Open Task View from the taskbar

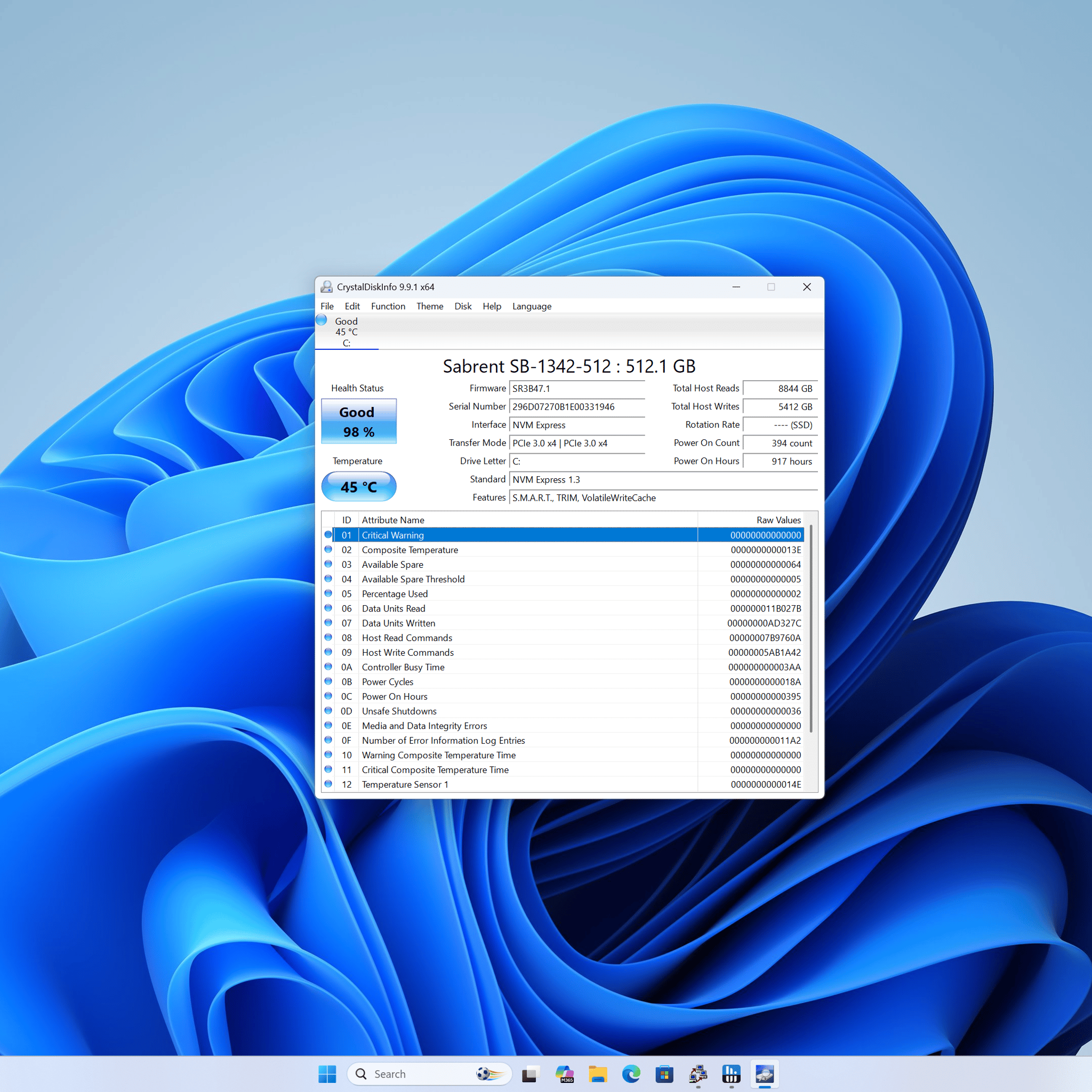tap(529, 1074)
